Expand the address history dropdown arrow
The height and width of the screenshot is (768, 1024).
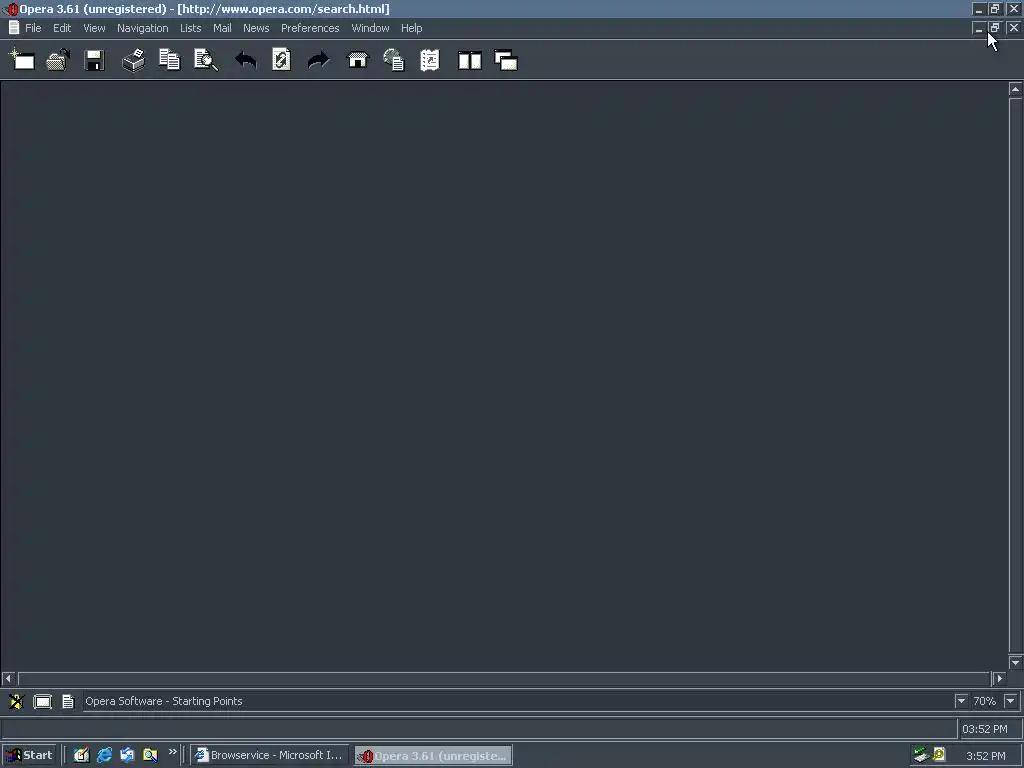[x=961, y=701]
